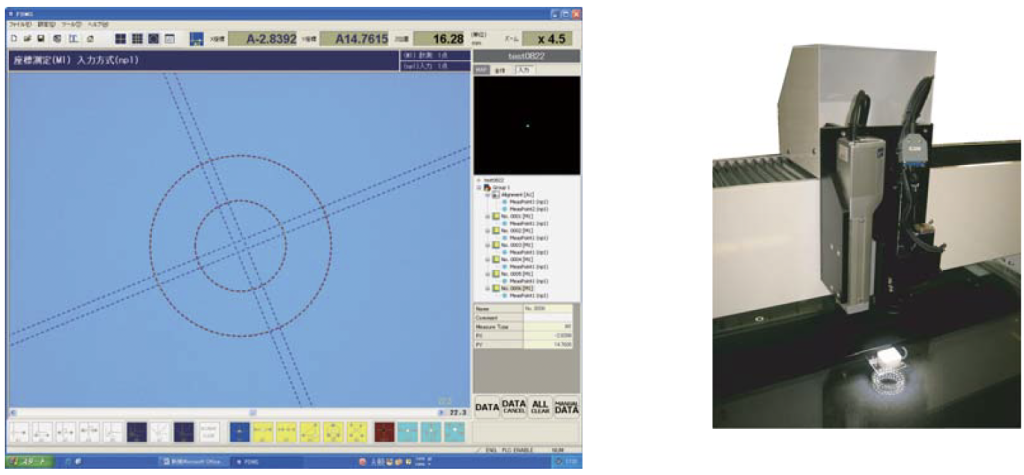Screen dimensions: 1024x475
Task: Open the ファイル menu
Action: coord(20,24)
